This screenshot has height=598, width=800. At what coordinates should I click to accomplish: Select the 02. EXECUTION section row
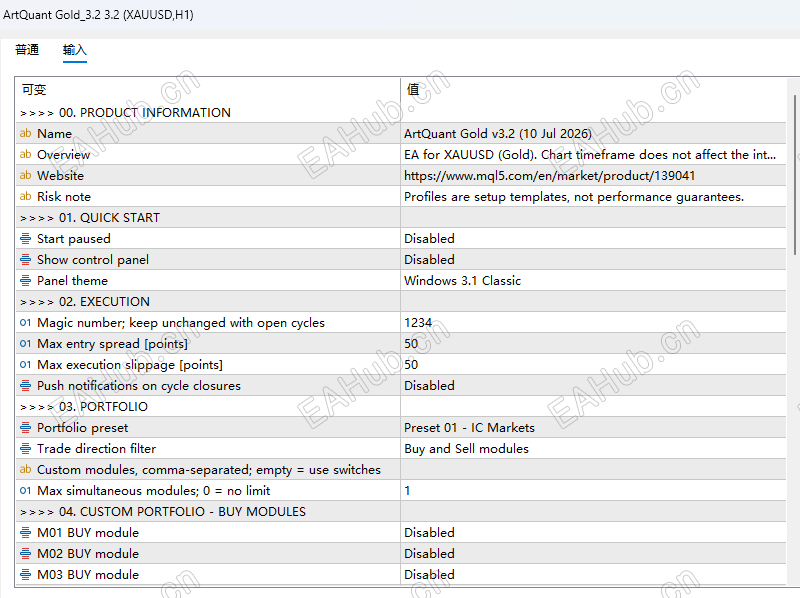(x=401, y=302)
